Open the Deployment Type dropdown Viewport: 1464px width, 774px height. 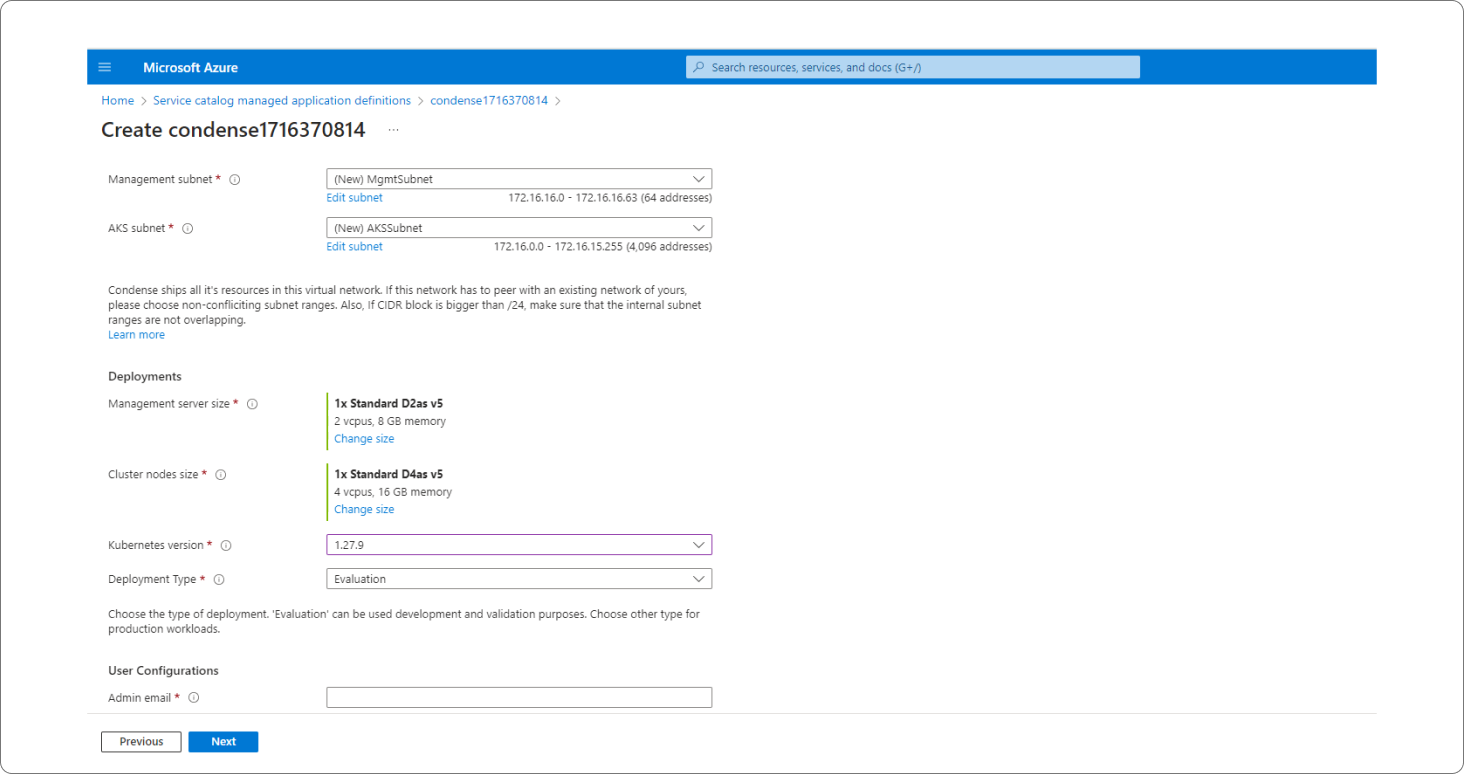click(518, 579)
